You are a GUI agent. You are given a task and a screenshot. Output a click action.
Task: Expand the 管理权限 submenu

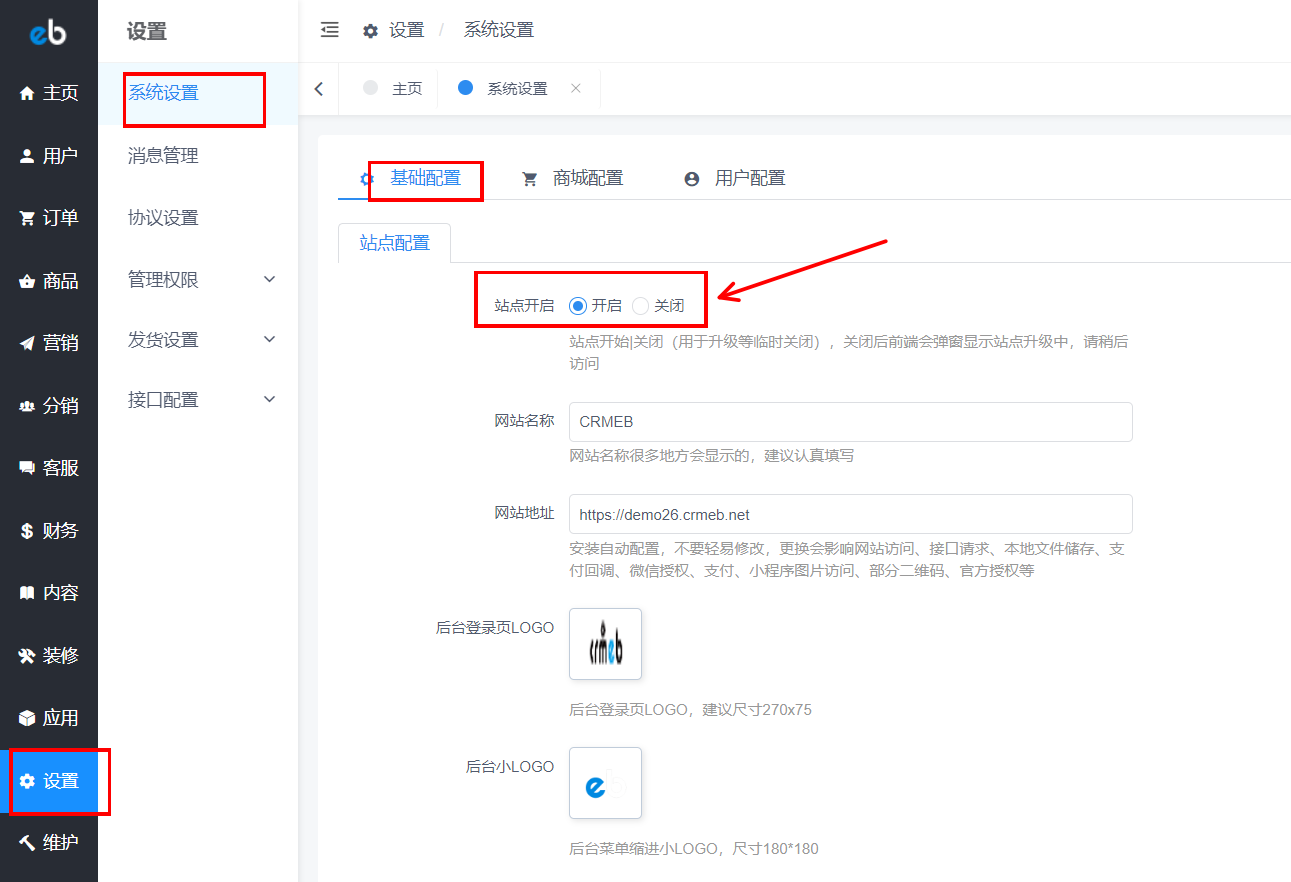269,280
